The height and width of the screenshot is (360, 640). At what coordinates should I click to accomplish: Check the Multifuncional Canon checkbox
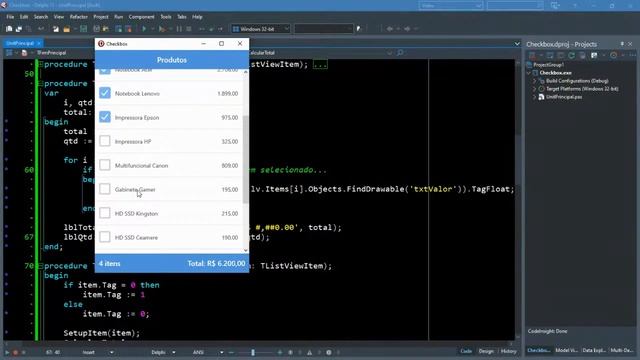(x=105, y=165)
